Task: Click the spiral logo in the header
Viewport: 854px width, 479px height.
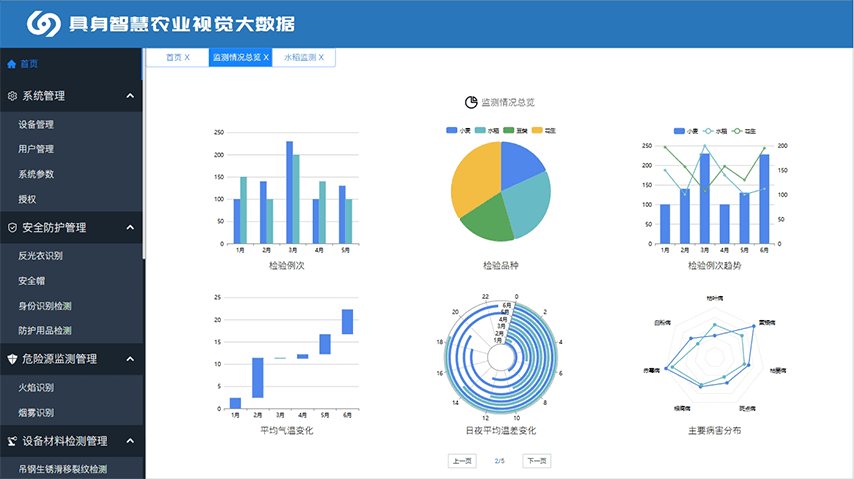Action: (x=44, y=23)
